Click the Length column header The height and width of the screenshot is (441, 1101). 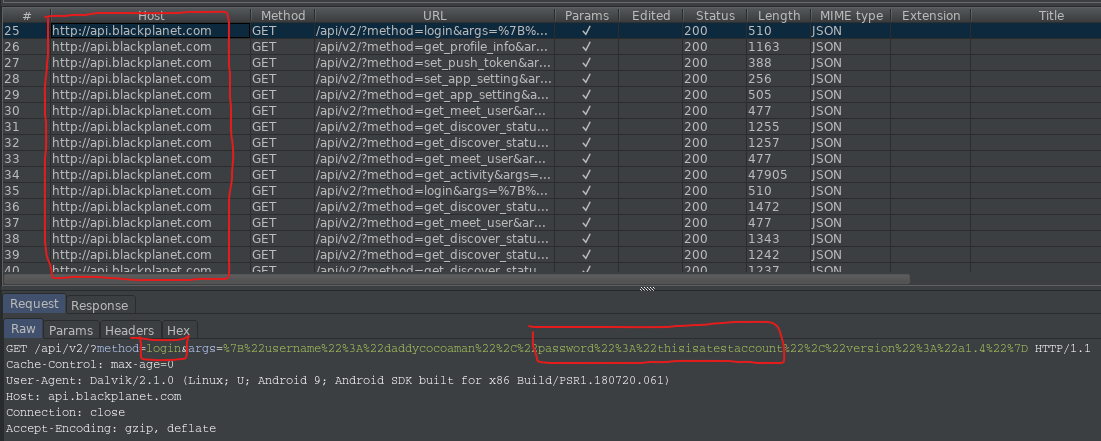778,16
